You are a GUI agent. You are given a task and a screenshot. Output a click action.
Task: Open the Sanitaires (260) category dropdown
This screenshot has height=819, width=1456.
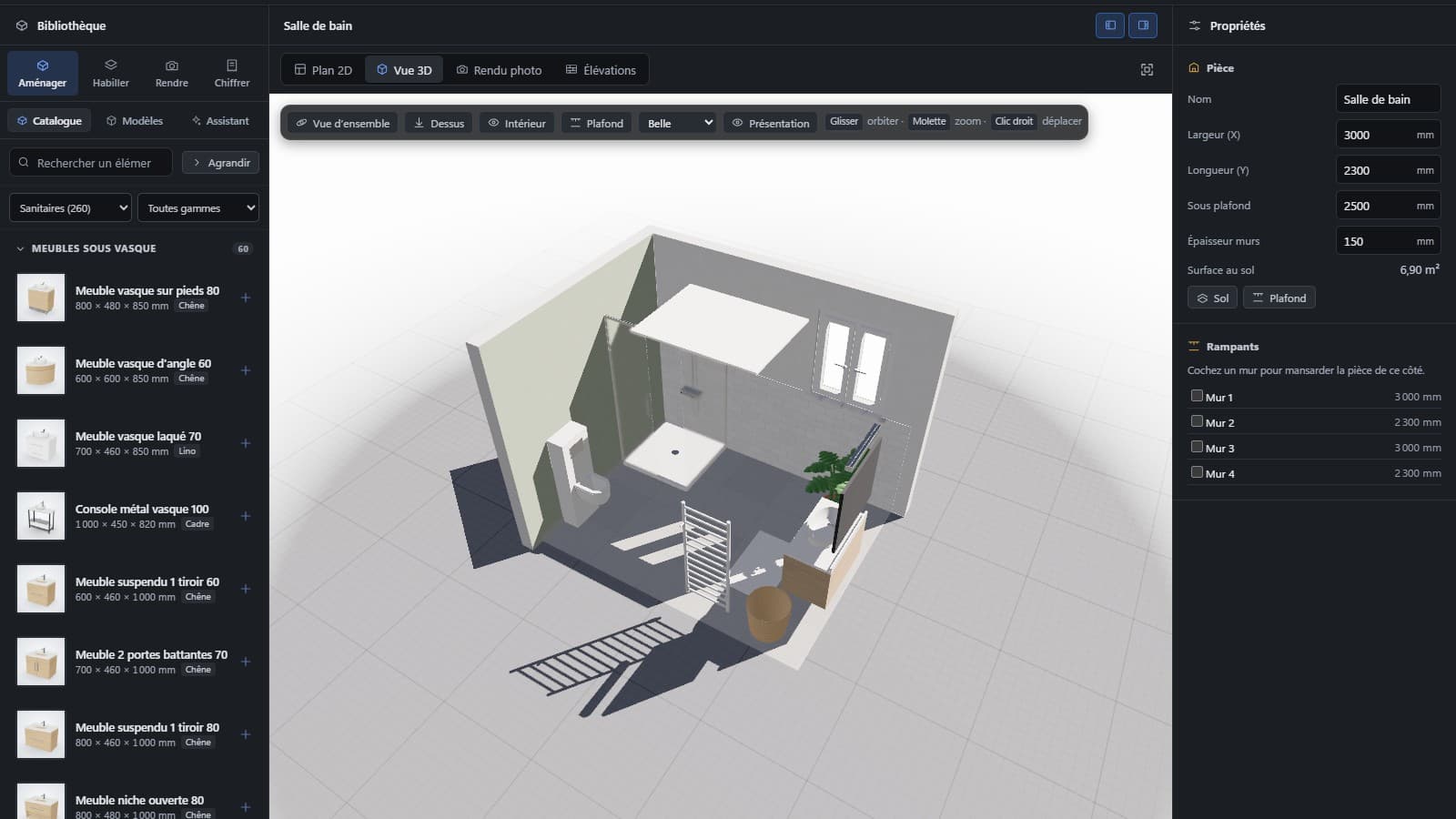(71, 208)
